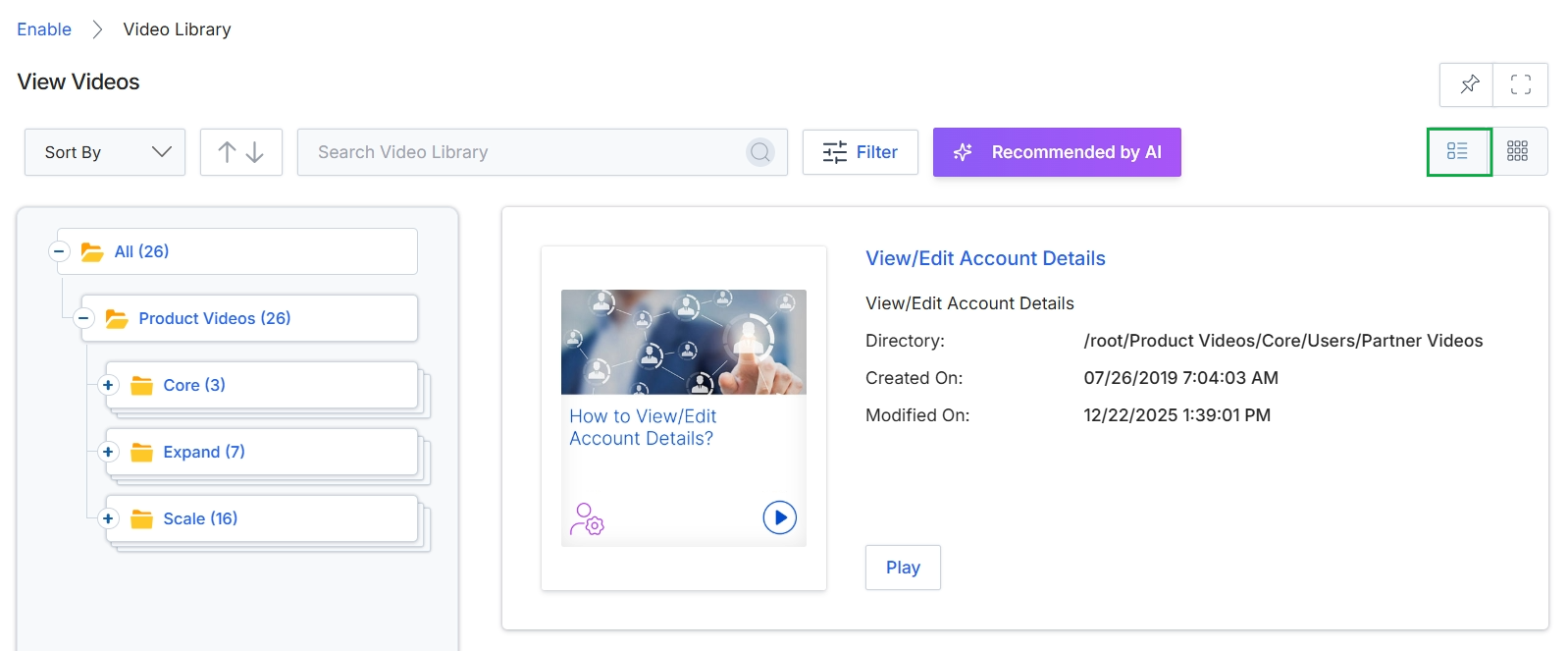The image size is (1568, 651).
Task: Click the search magnifier icon
Action: pyautogui.click(x=760, y=152)
